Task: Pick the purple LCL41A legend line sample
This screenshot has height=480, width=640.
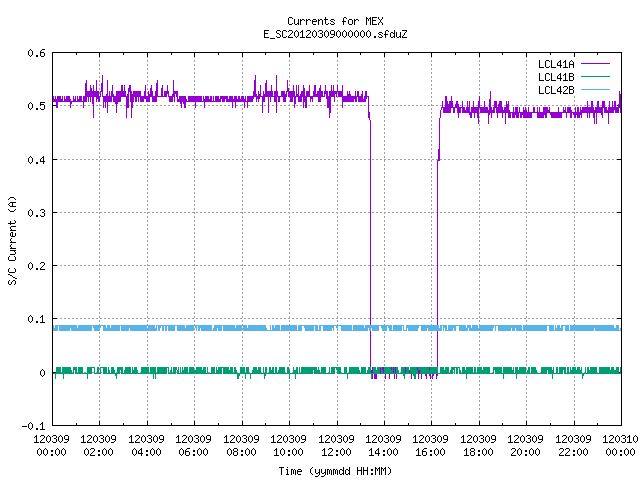Action: (595, 64)
